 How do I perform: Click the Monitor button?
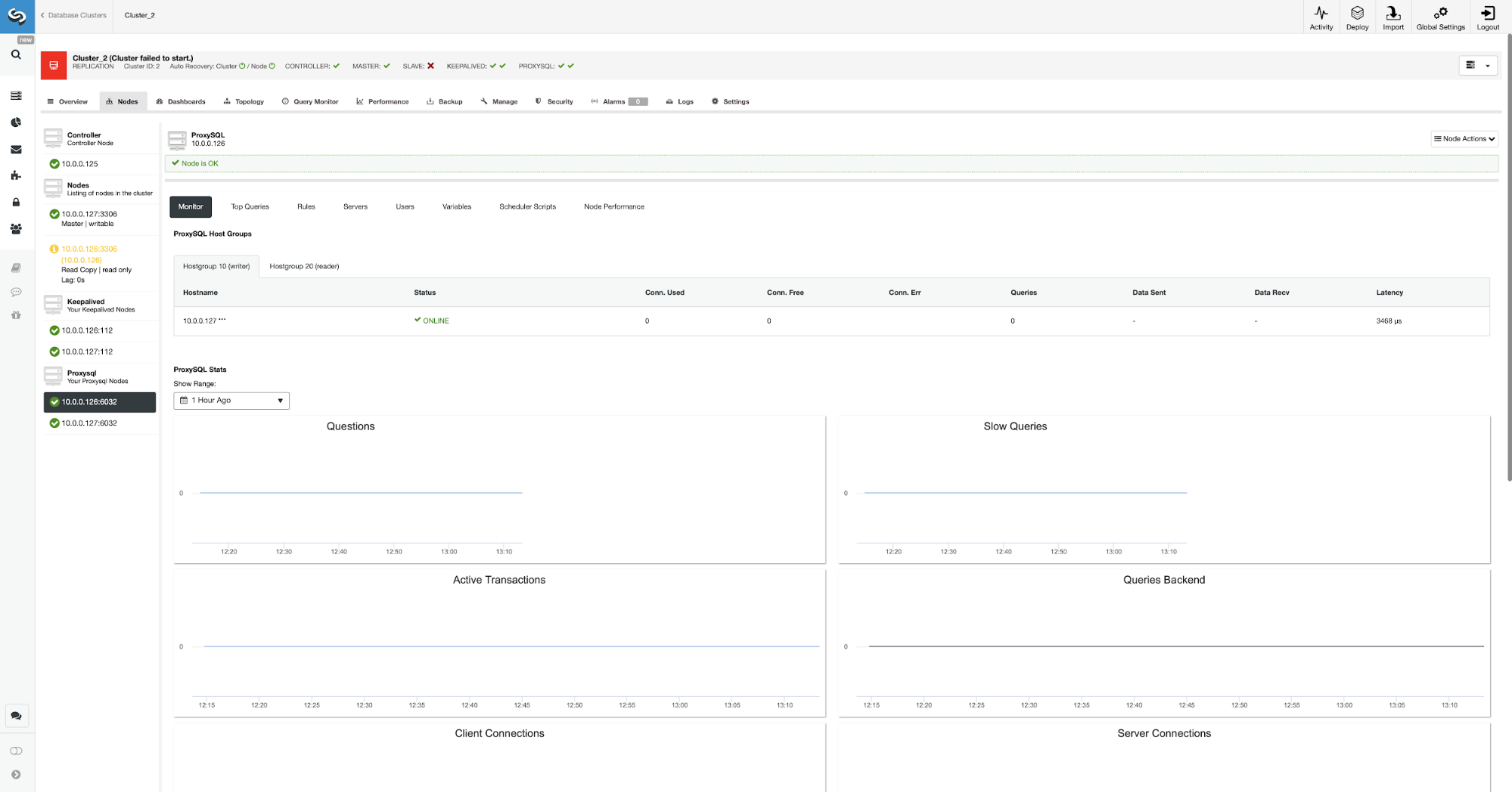191,206
